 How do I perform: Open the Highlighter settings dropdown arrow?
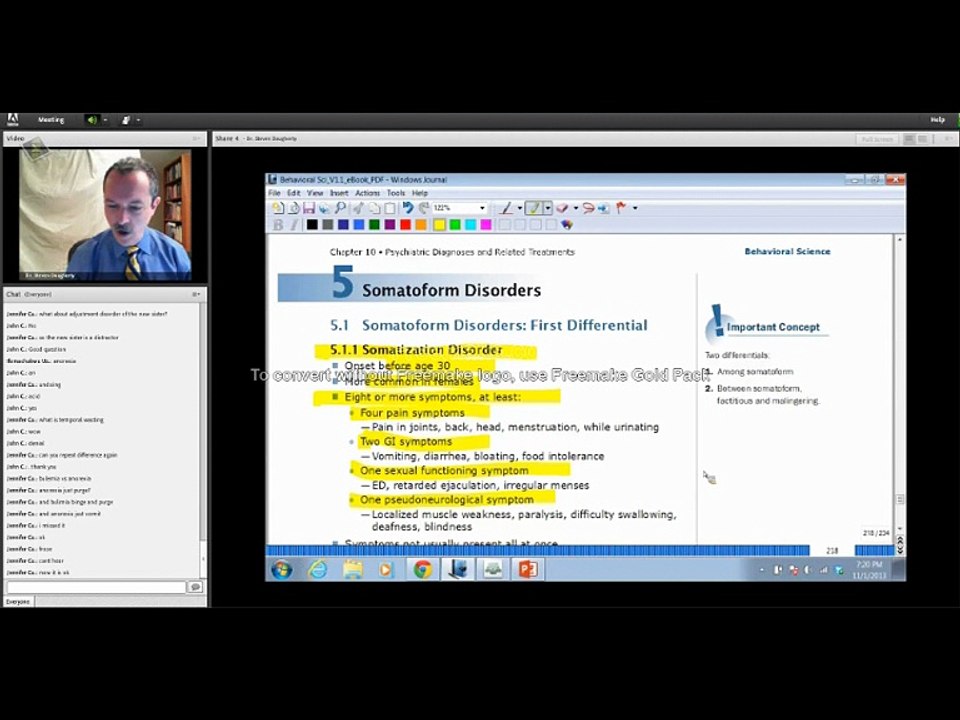[547, 208]
